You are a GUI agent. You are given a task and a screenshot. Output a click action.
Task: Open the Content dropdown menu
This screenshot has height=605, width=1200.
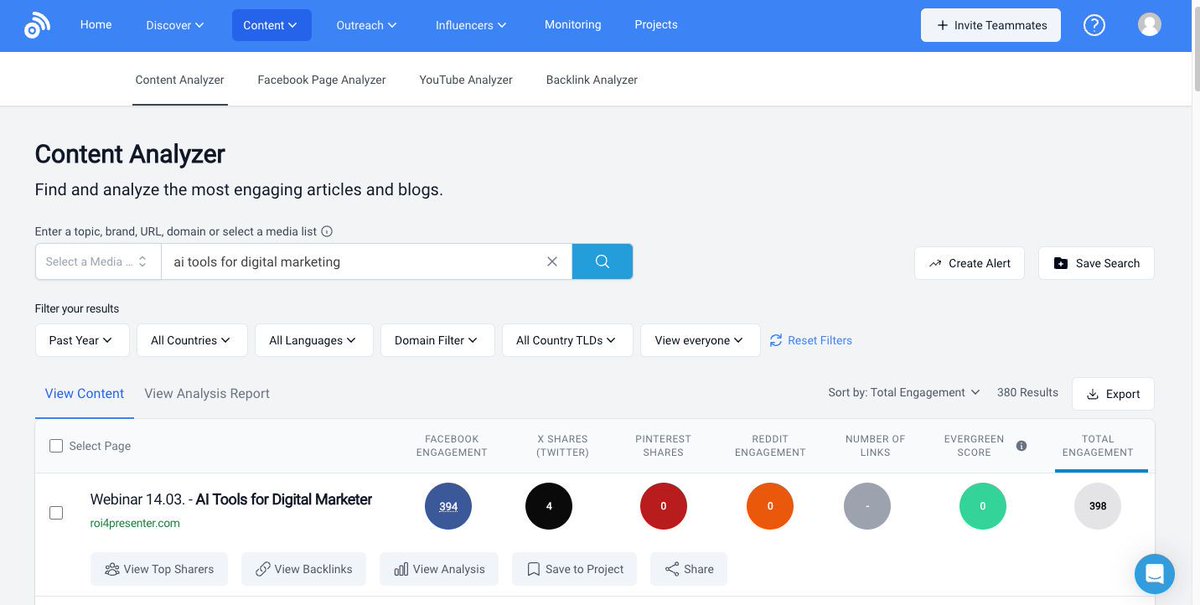click(x=271, y=25)
